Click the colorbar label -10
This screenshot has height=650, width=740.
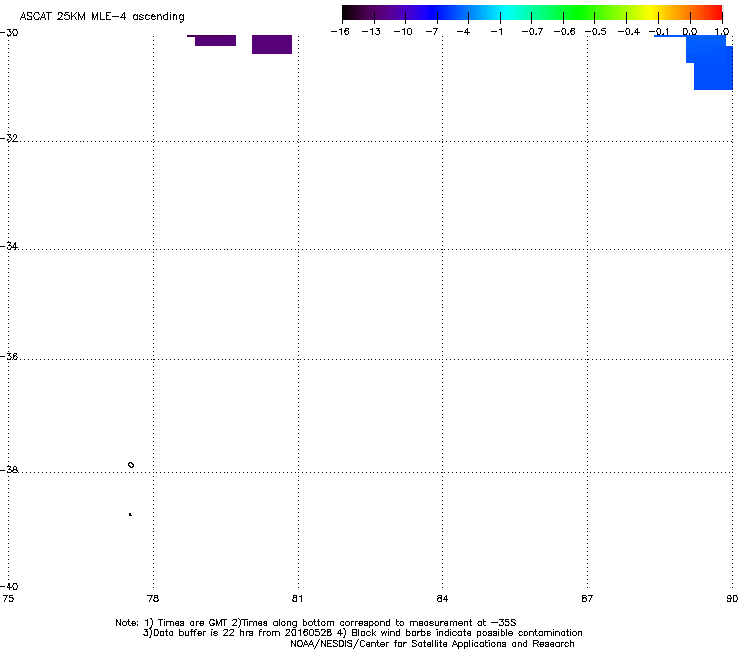[403, 32]
